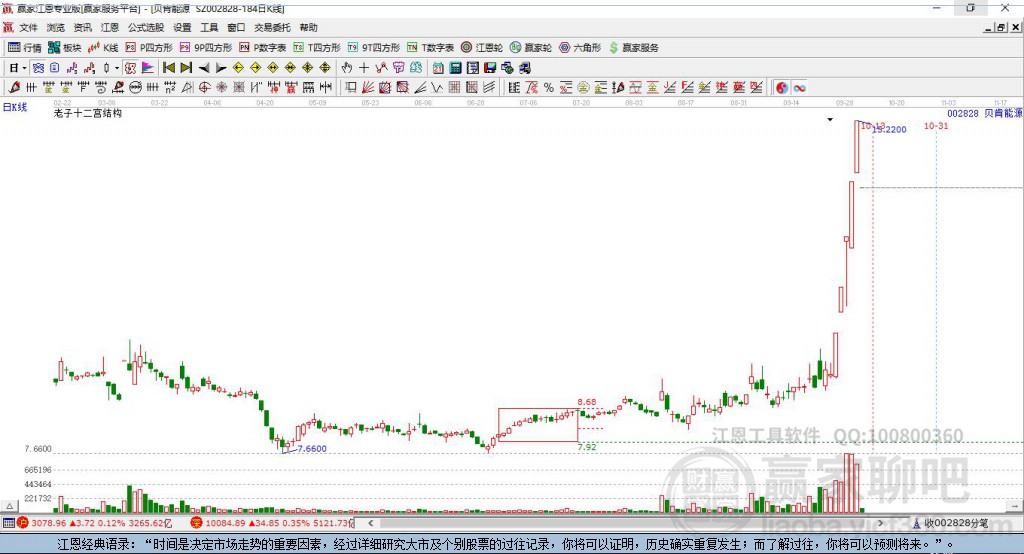Click the first yellow diamond arrow icon
The width and height of the screenshot is (1024, 554).
coord(238,68)
